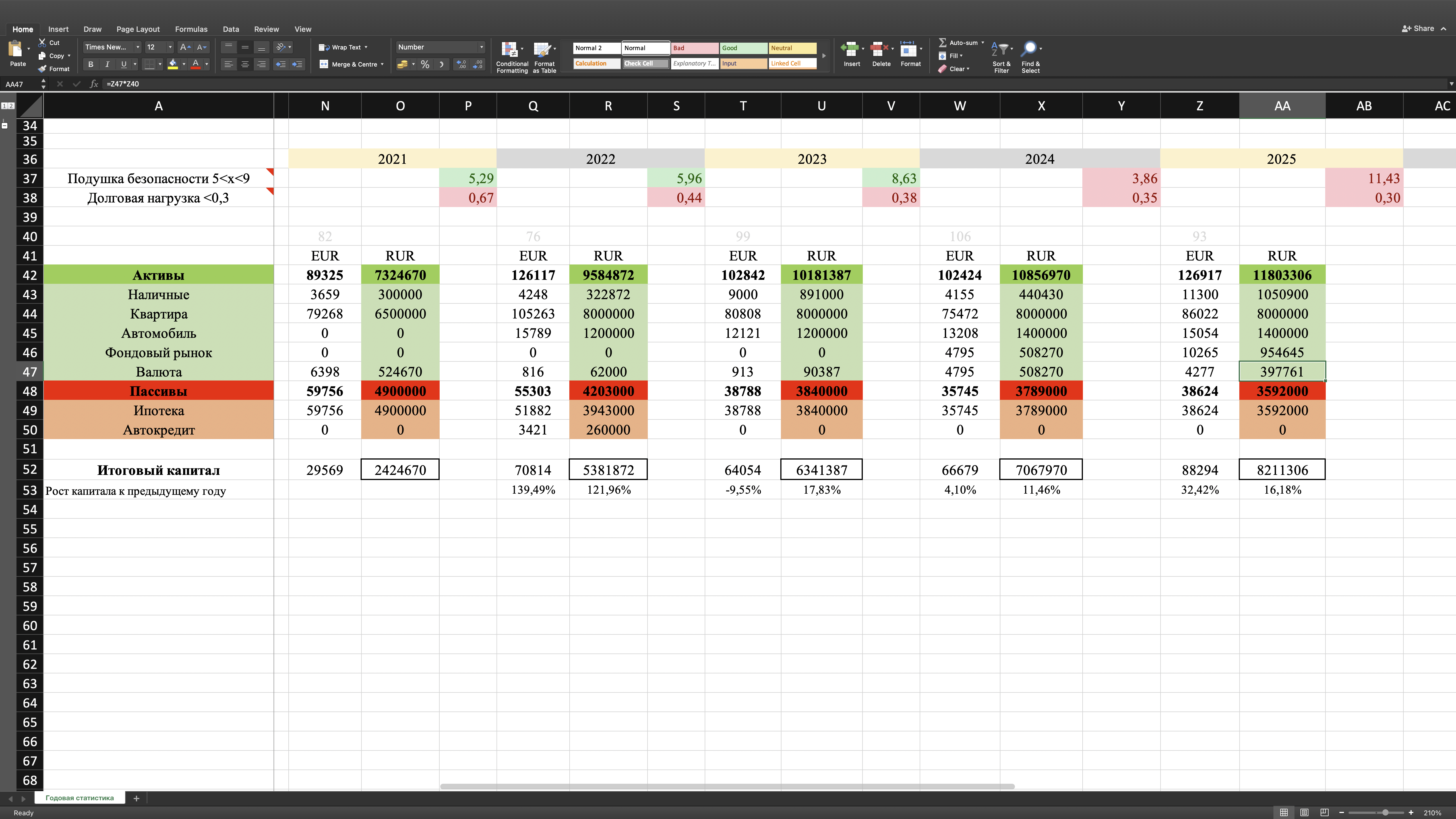
Task: Apply the Bad cell style
Action: pos(695,48)
